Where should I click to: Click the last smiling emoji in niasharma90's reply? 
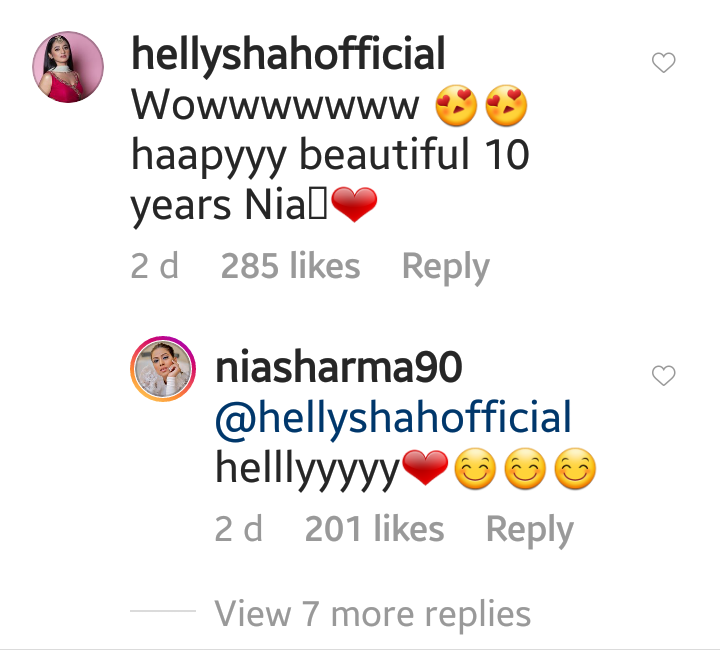tap(576, 472)
